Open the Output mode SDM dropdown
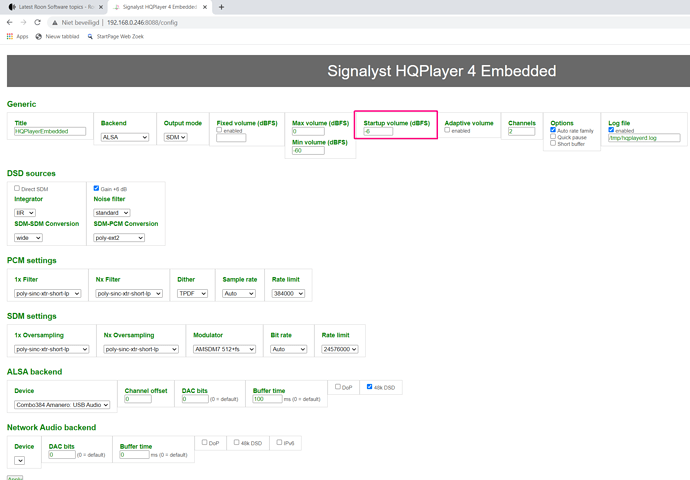The width and height of the screenshot is (690, 480). 176,137
